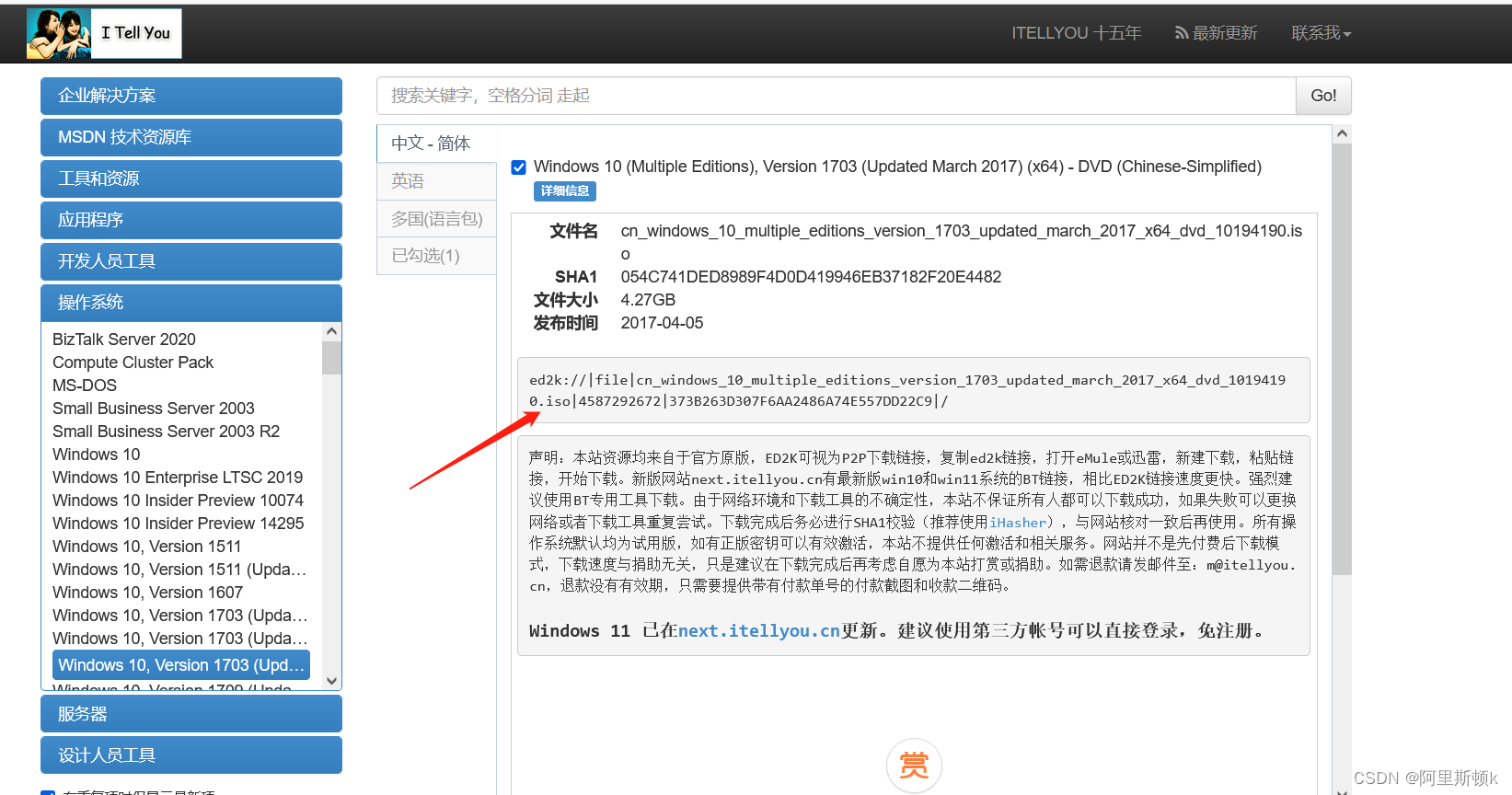Select the plain Windows 10 entry

97,455
